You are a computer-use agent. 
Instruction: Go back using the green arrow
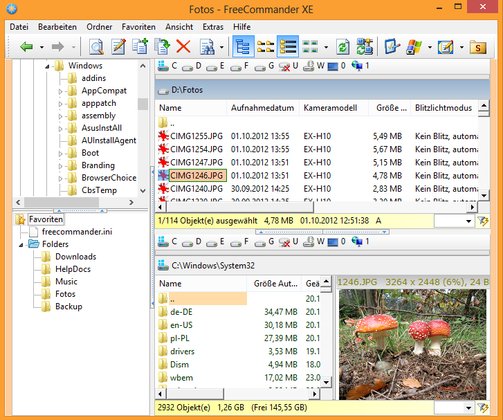tap(26, 47)
